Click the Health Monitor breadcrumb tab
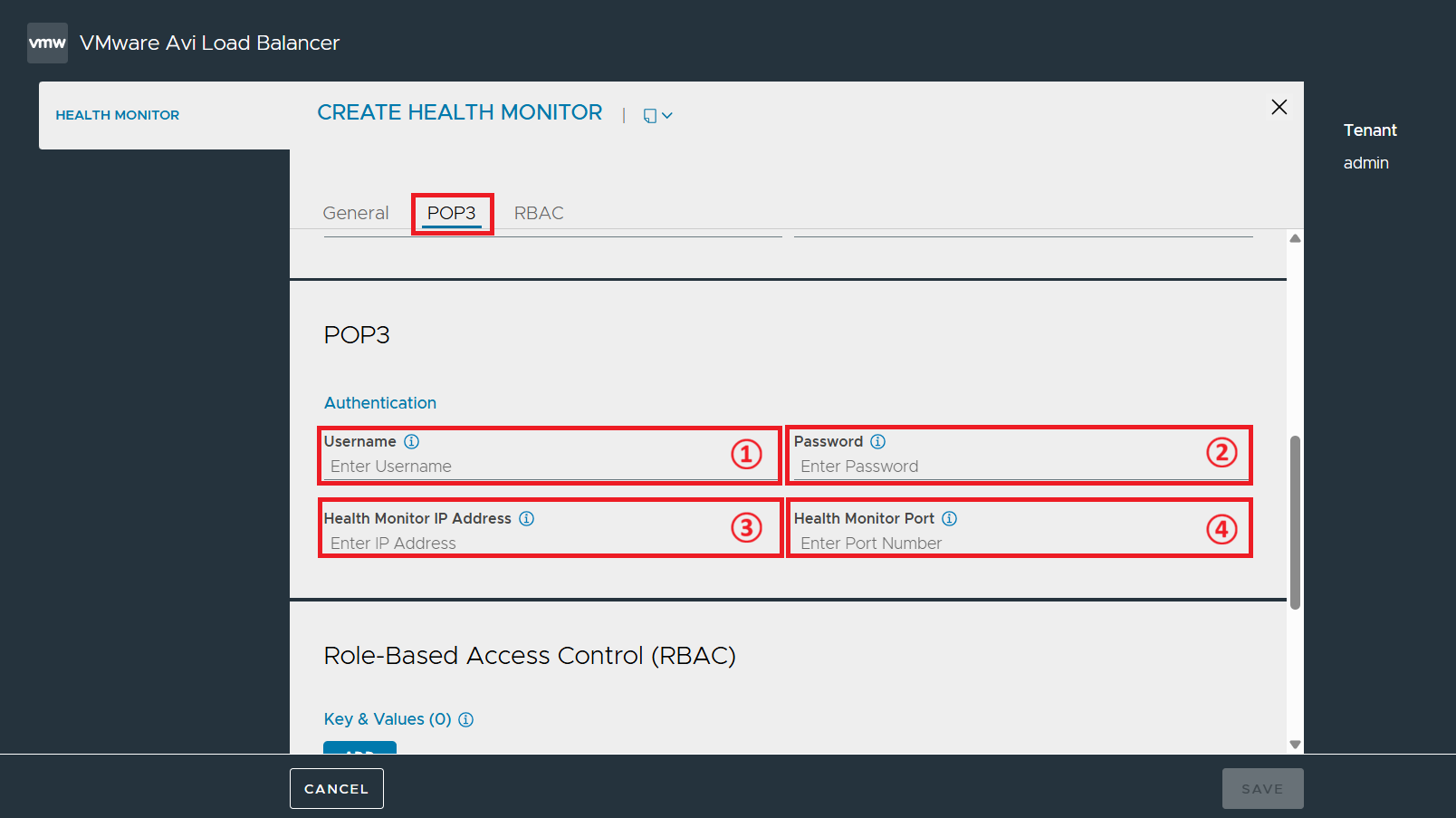1456x818 pixels. [118, 115]
